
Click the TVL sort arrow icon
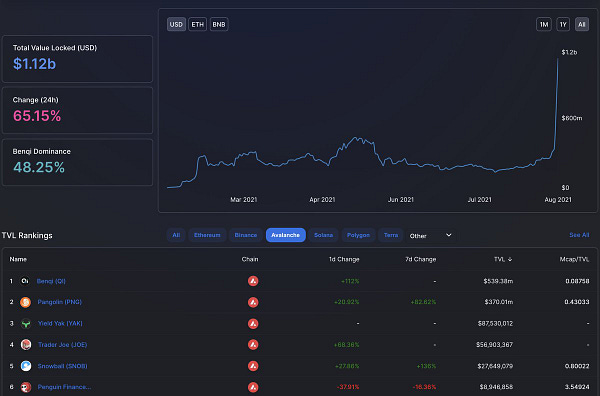(x=510, y=259)
